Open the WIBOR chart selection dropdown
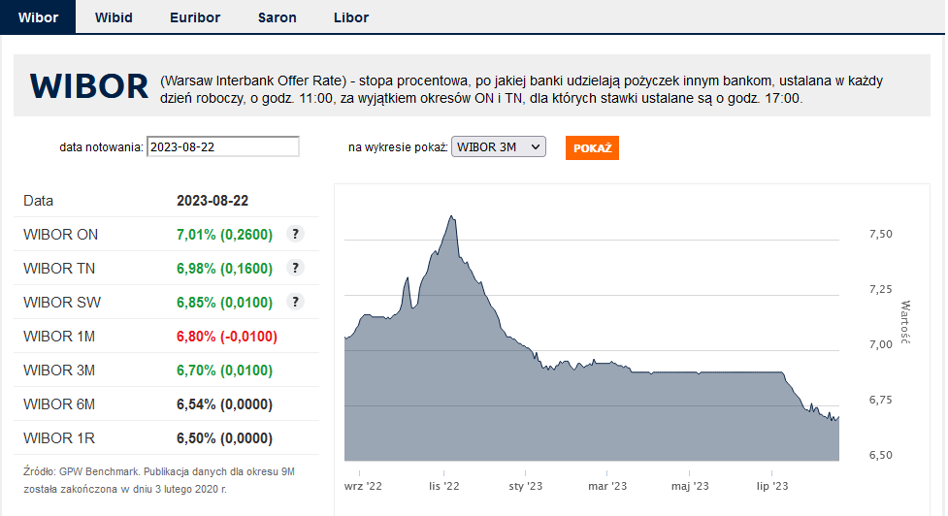Viewport: 948px width, 516px height. click(x=499, y=147)
